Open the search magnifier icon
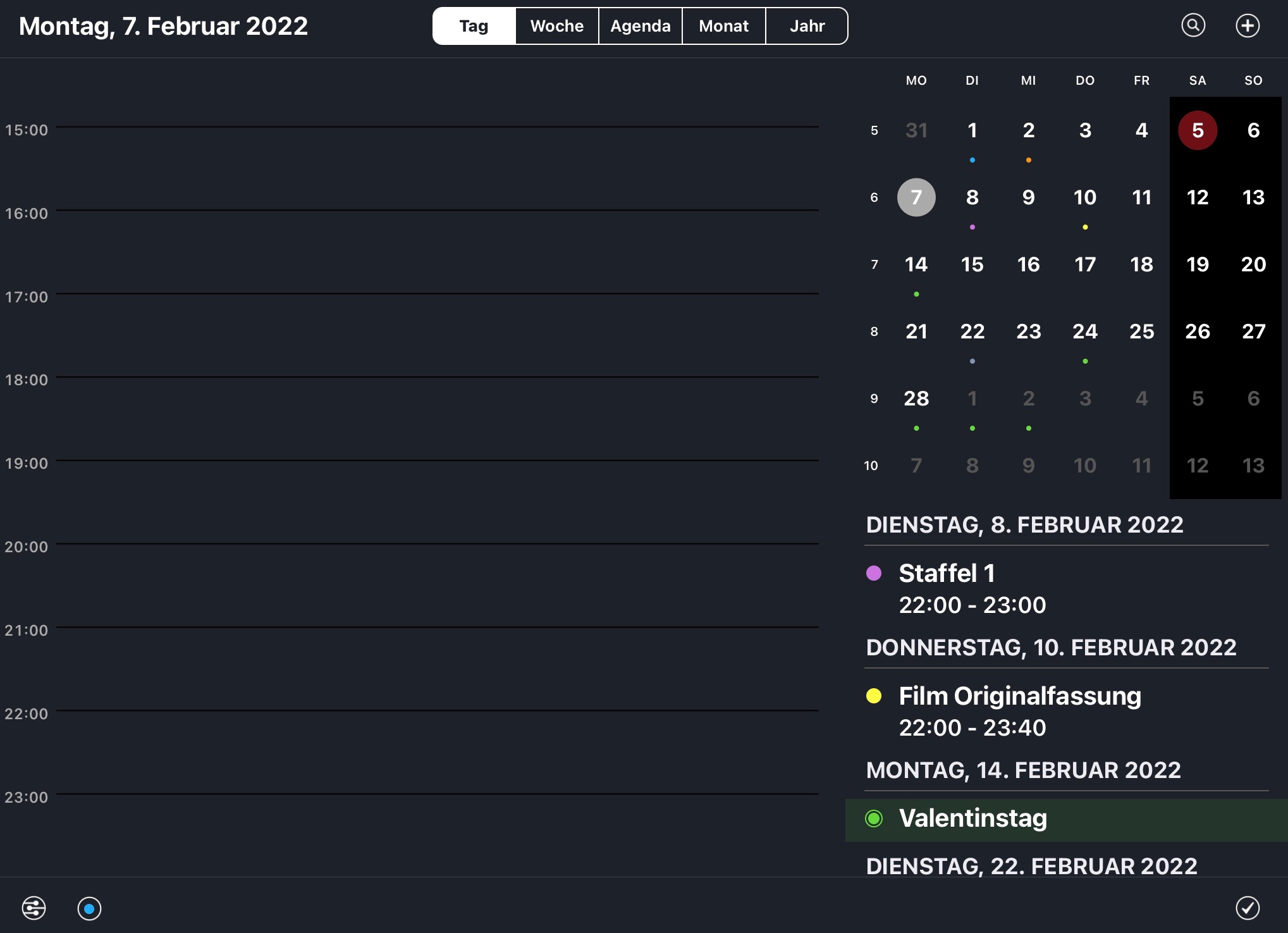Screen dimensions: 1288x933 click(x=1193, y=26)
